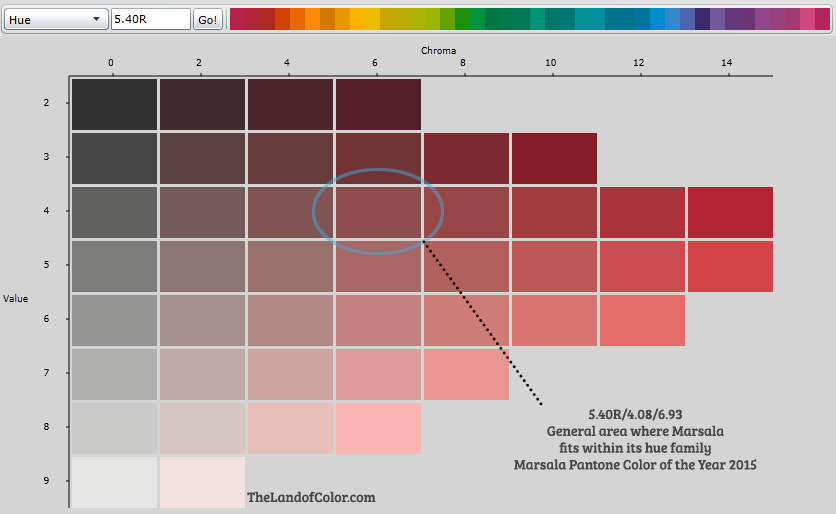Focus the 5.40R hue value field
This screenshot has width=836, height=514.
(150, 19)
